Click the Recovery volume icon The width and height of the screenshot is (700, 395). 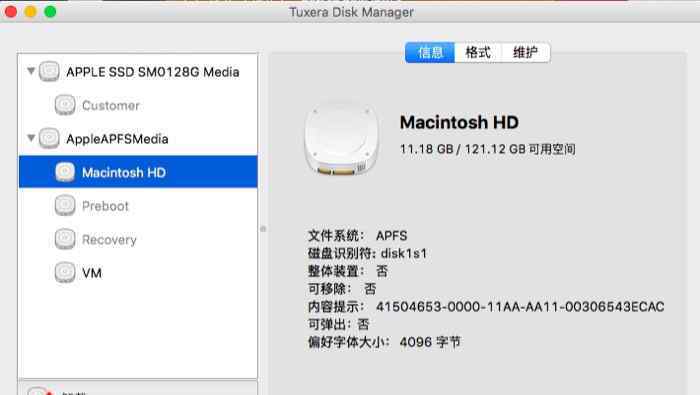point(65,239)
